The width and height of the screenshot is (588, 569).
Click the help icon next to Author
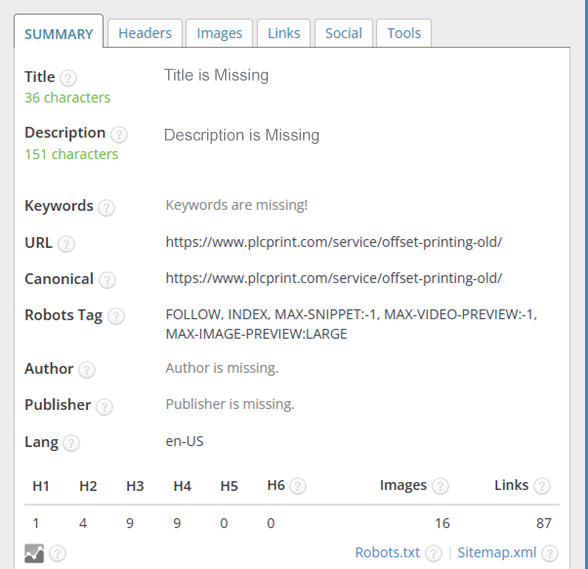(87, 370)
